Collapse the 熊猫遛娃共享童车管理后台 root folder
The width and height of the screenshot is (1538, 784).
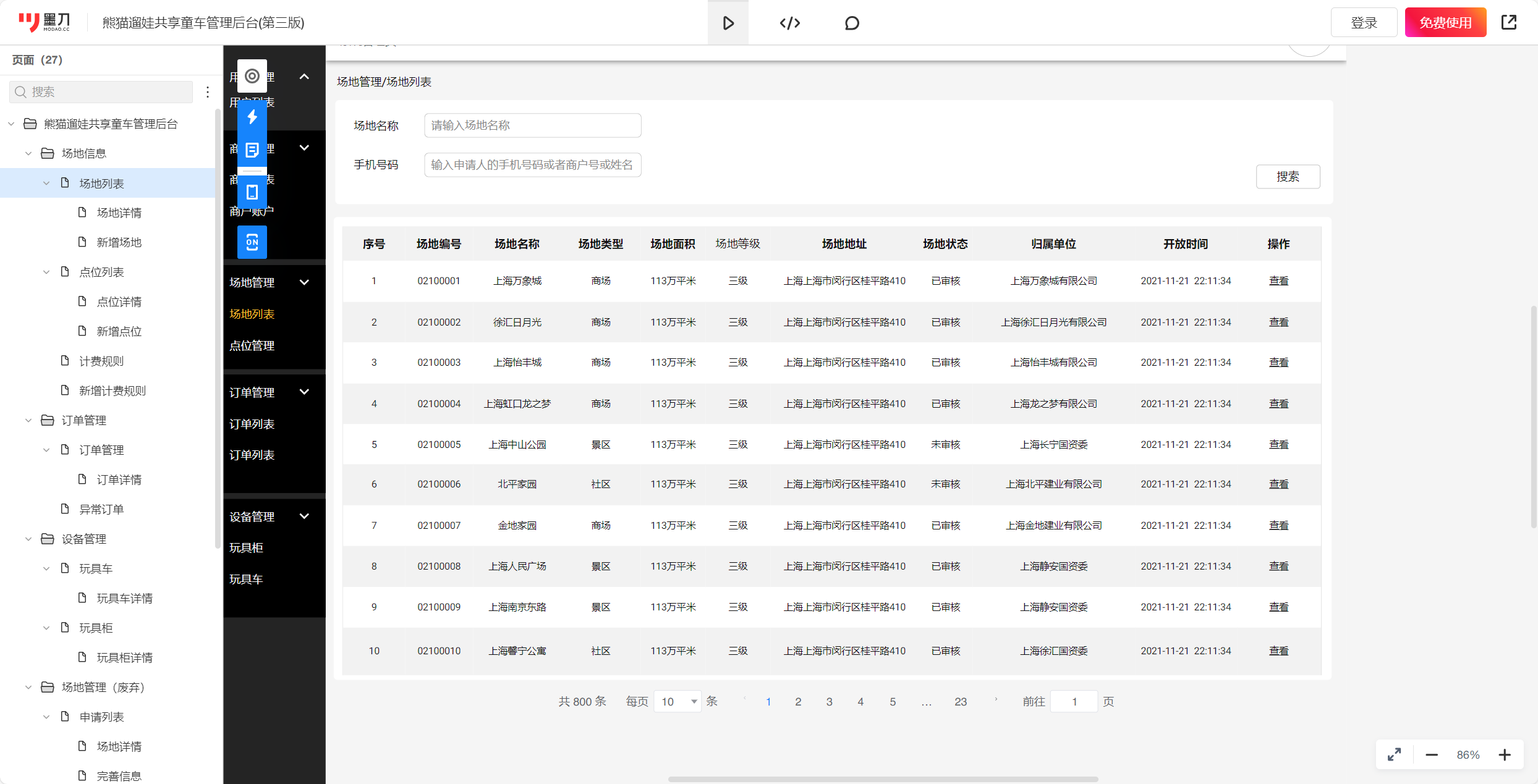(x=11, y=124)
